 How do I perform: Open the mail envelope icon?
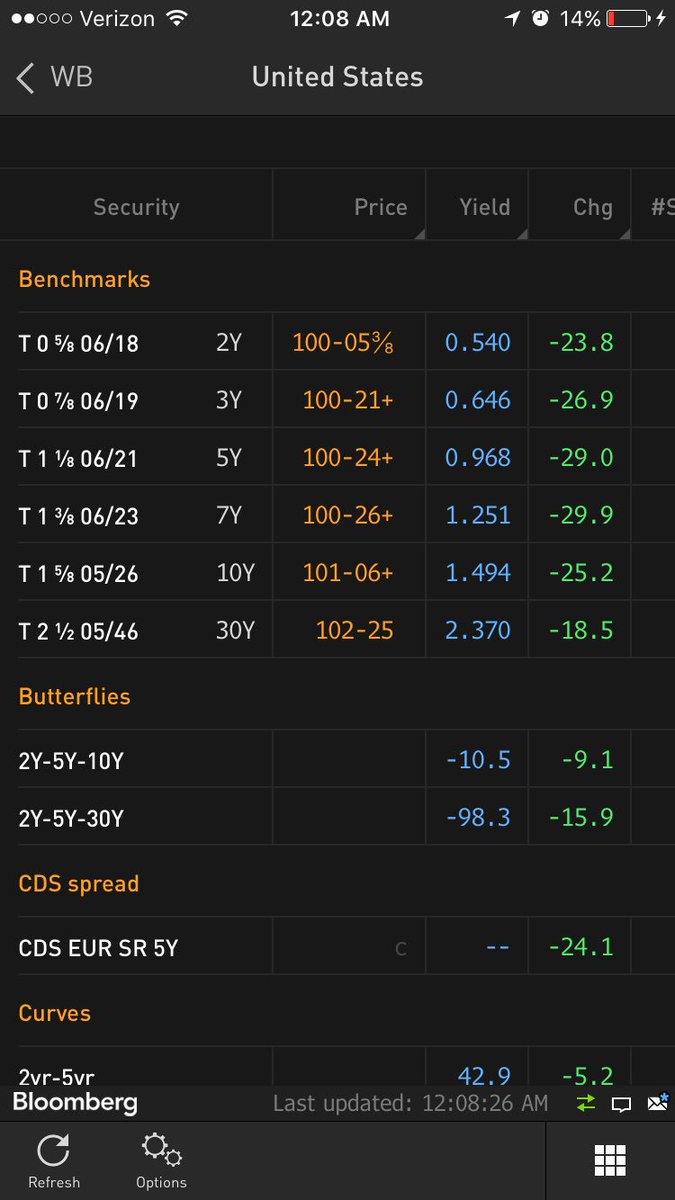click(x=657, y=1103)
